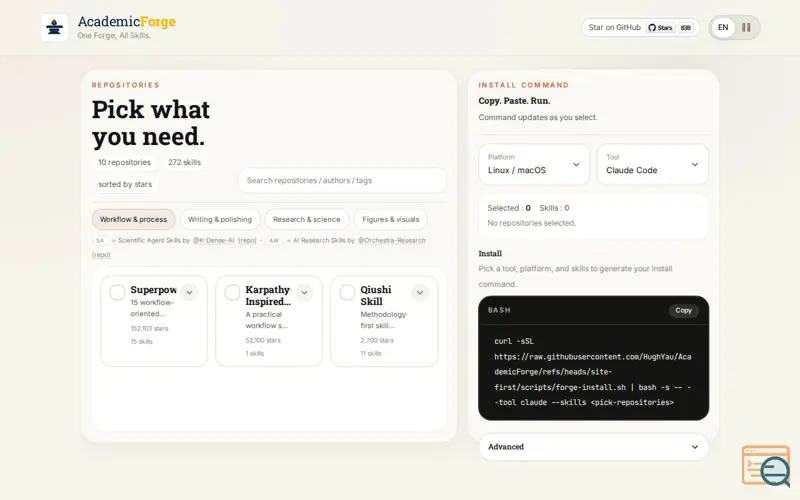Open the Platform dropdown showing Linux / macOS

click(x=534, y=164)
